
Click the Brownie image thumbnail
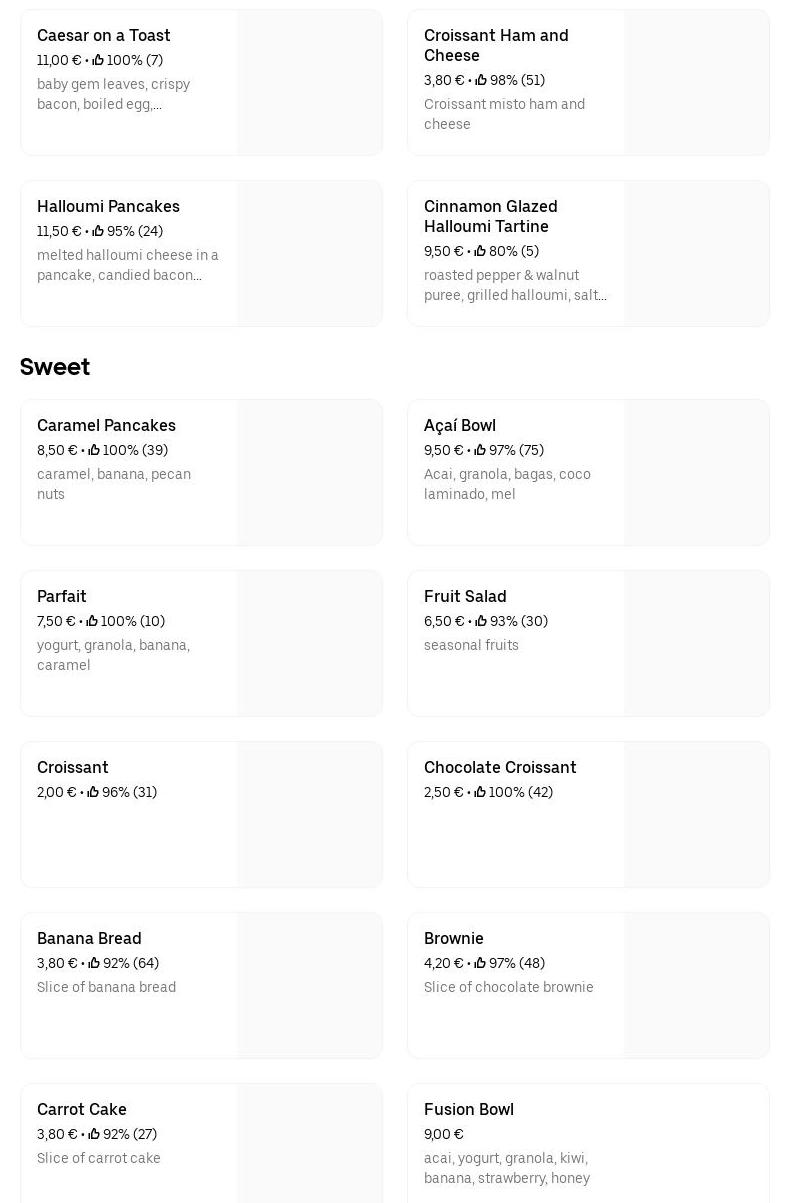pos(697,986)
